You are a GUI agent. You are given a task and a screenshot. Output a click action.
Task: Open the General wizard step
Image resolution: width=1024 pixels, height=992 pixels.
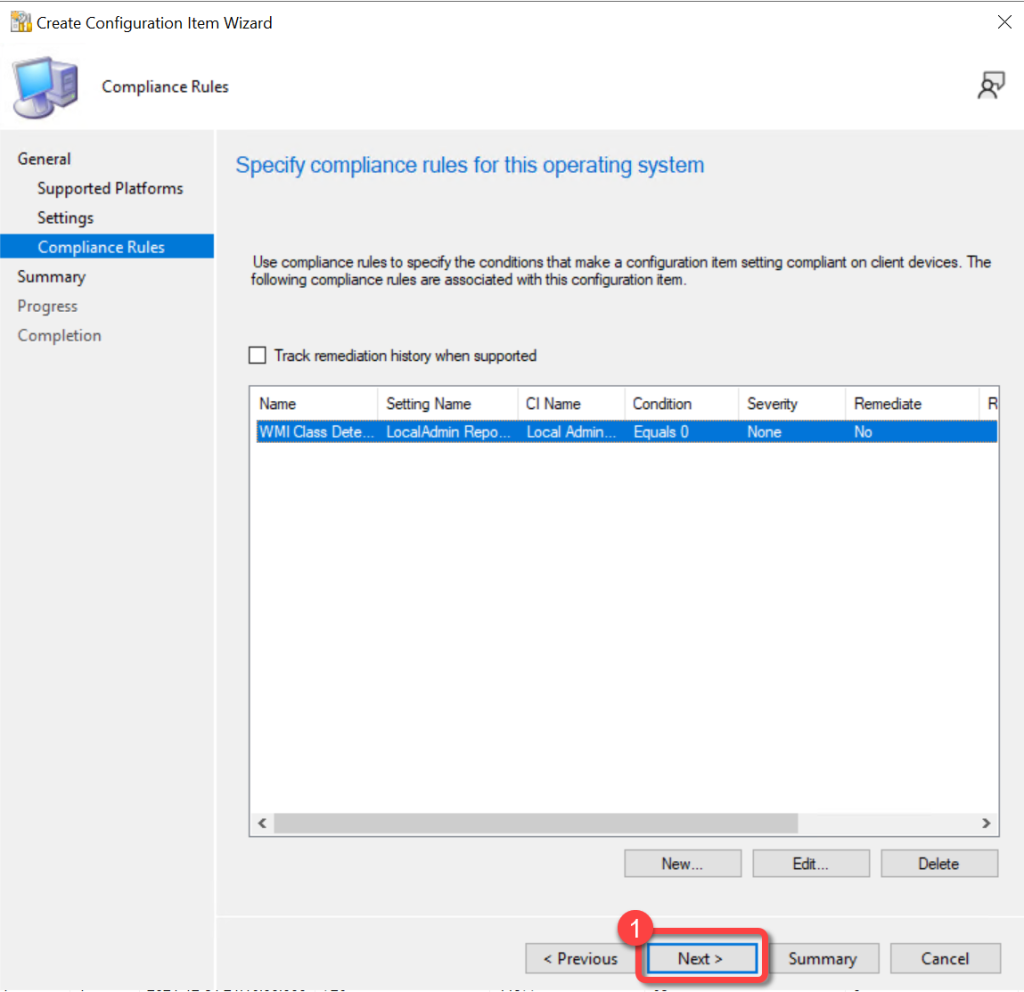[44, 159]
